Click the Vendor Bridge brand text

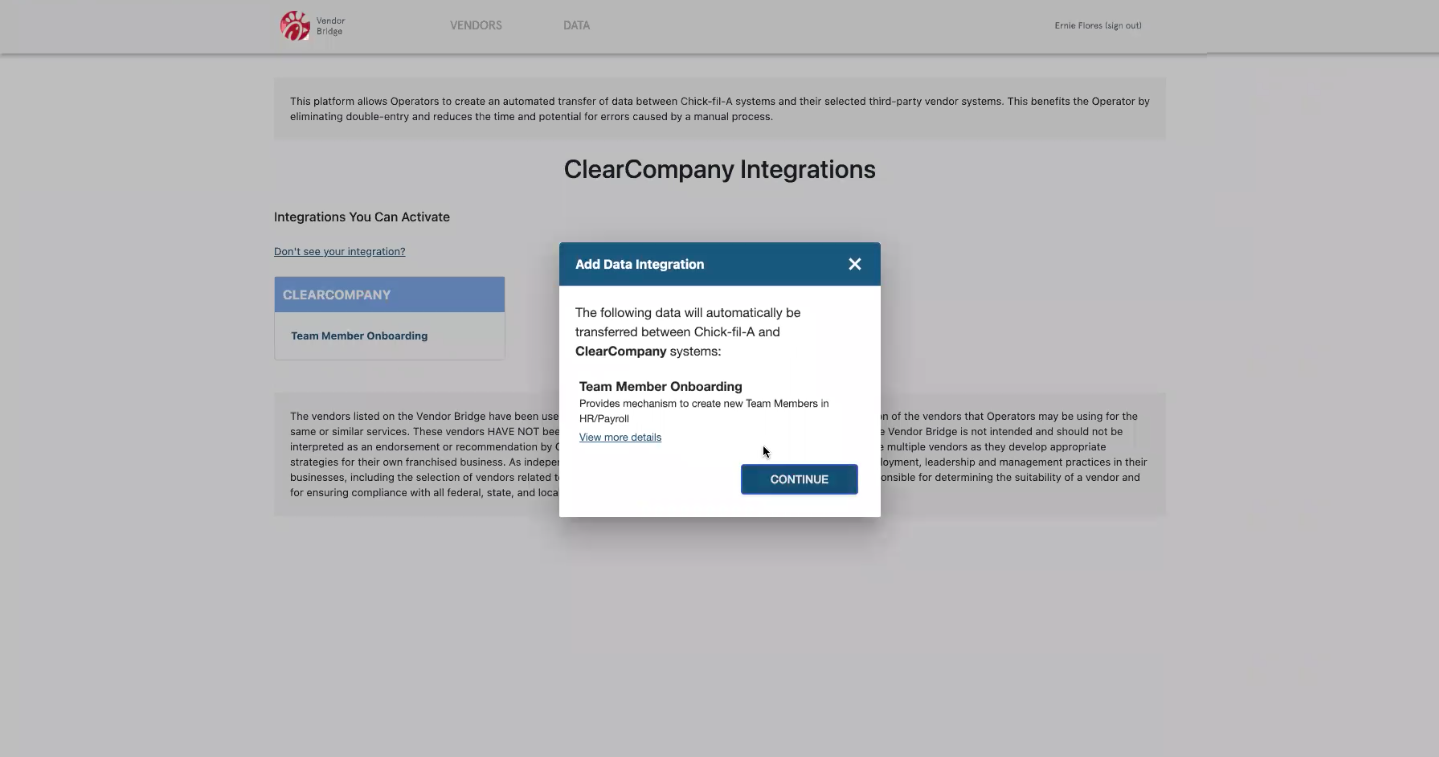coord(330,26)
